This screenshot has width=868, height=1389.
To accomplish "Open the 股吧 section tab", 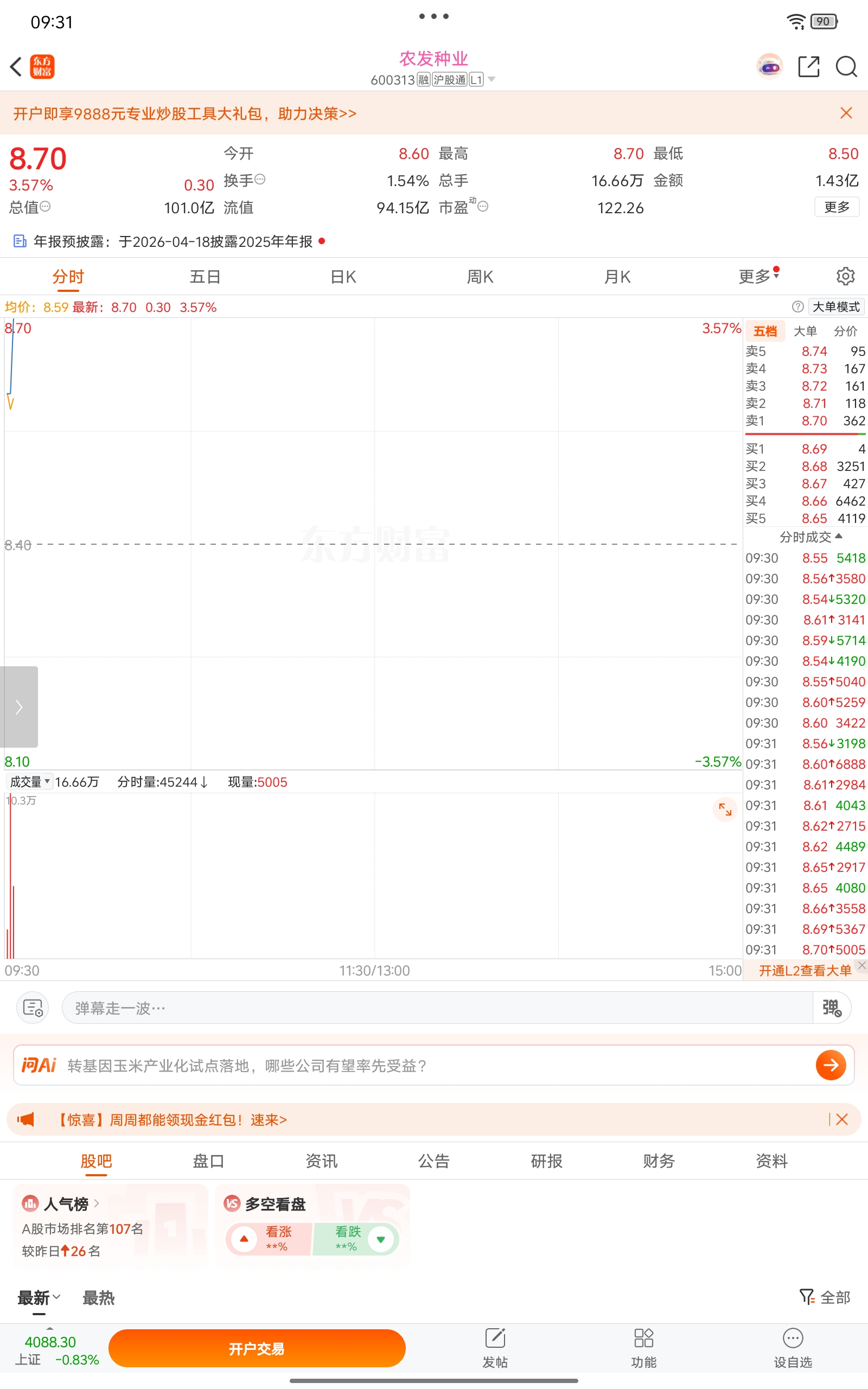I will 96,1161.
